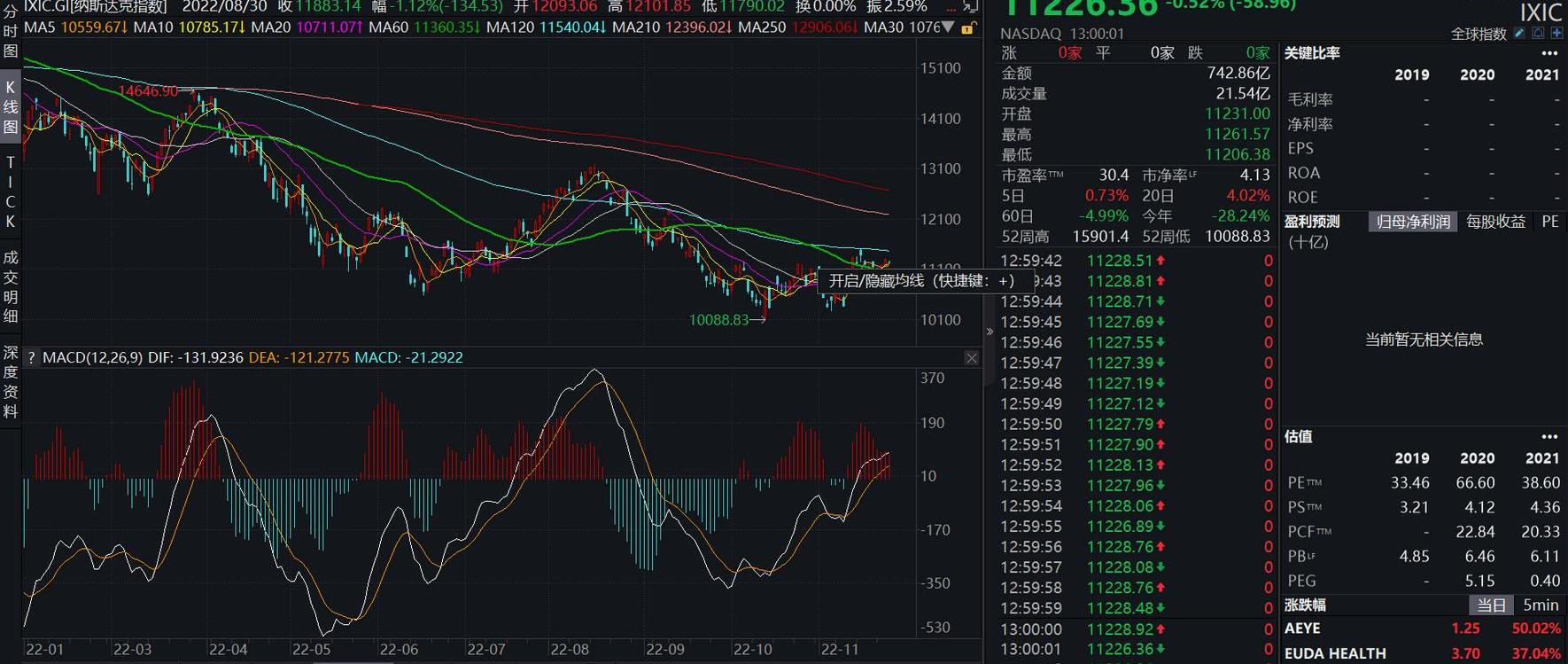Select PE option in profit forecast
Screen dimensions: 1568x664
(1549, 222)
